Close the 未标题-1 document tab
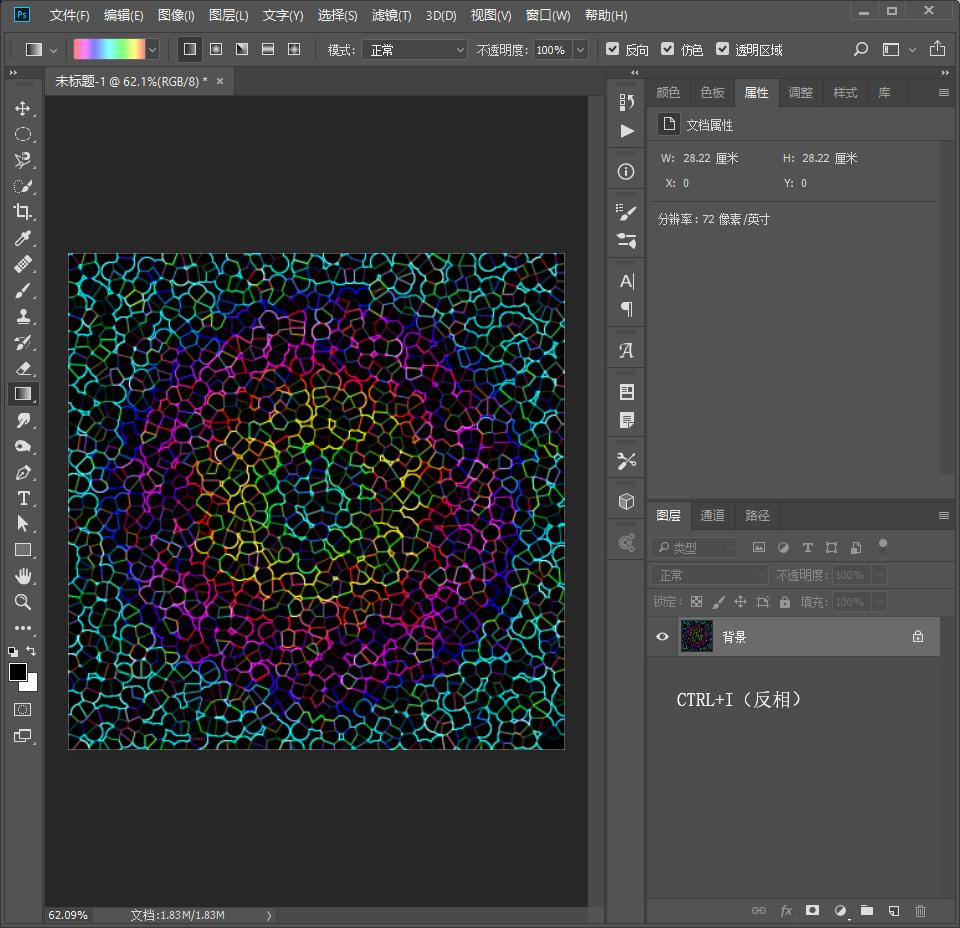Screen dimensions: 960x928 pos(220,81)
